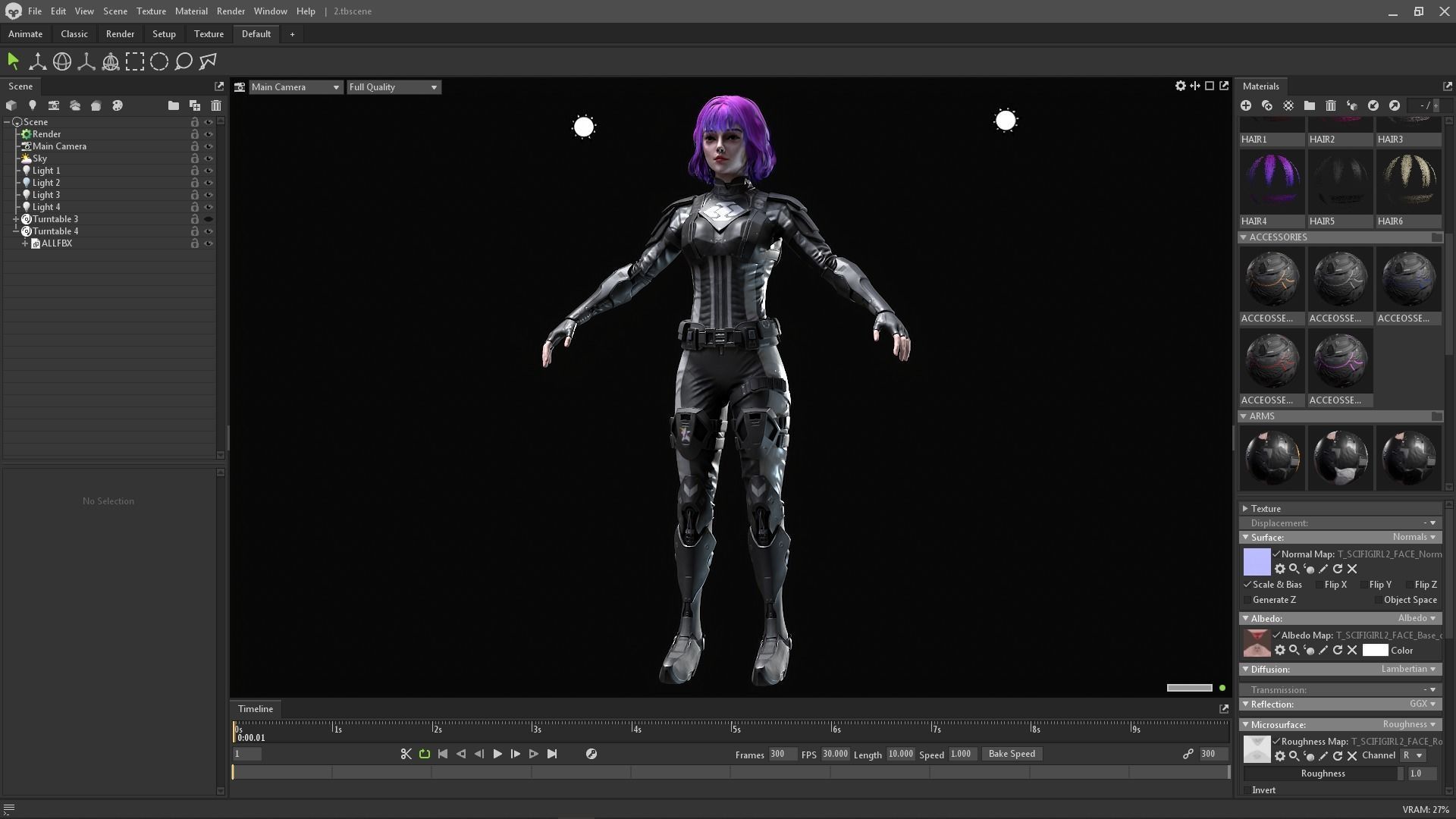Image resolution: width=1456 pixels, height=819 pixels.
Task: Select the Sky scene item
Action: [x=39, y=158]
